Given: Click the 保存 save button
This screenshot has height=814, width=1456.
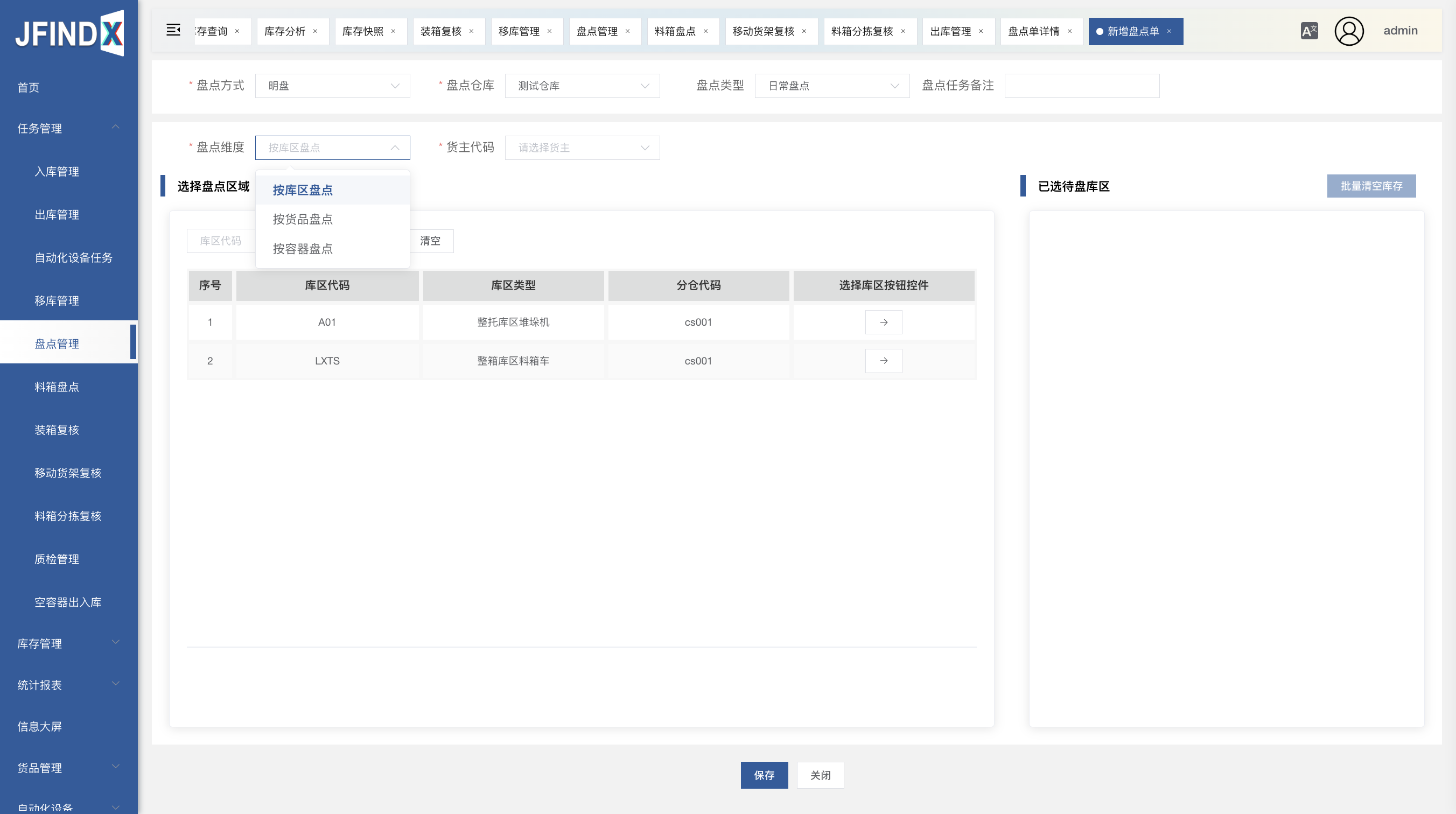Looking at the screenshot, I should (764, 775).
